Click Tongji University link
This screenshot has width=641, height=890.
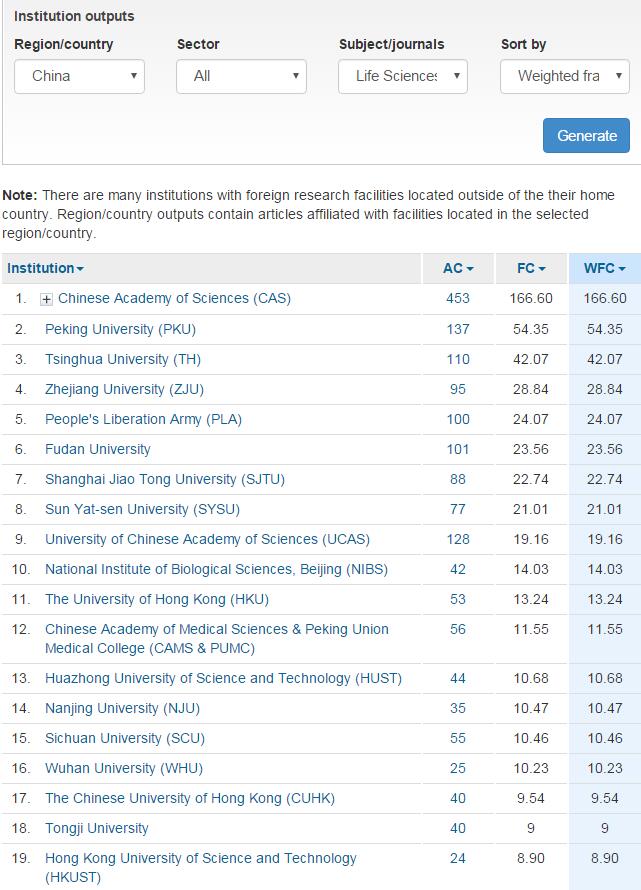pos(97,828)
